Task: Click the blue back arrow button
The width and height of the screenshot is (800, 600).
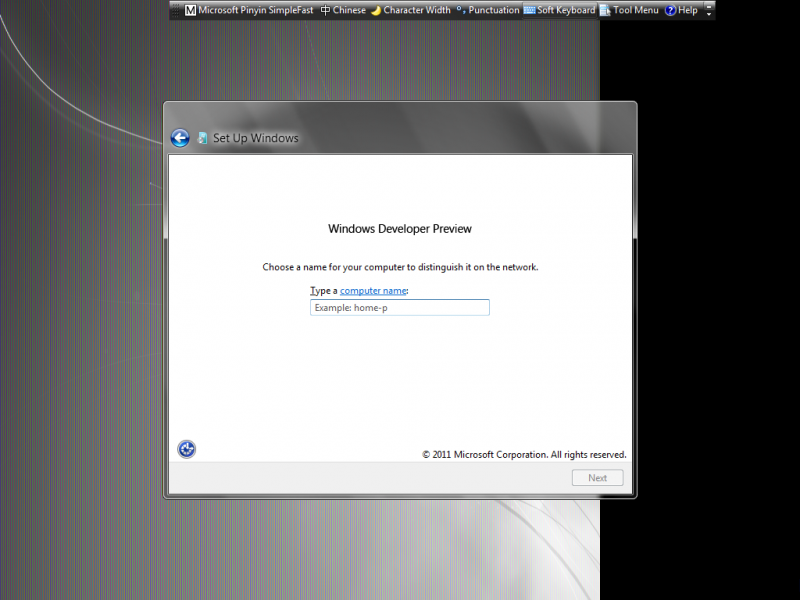Action: (x=180, y=138)
